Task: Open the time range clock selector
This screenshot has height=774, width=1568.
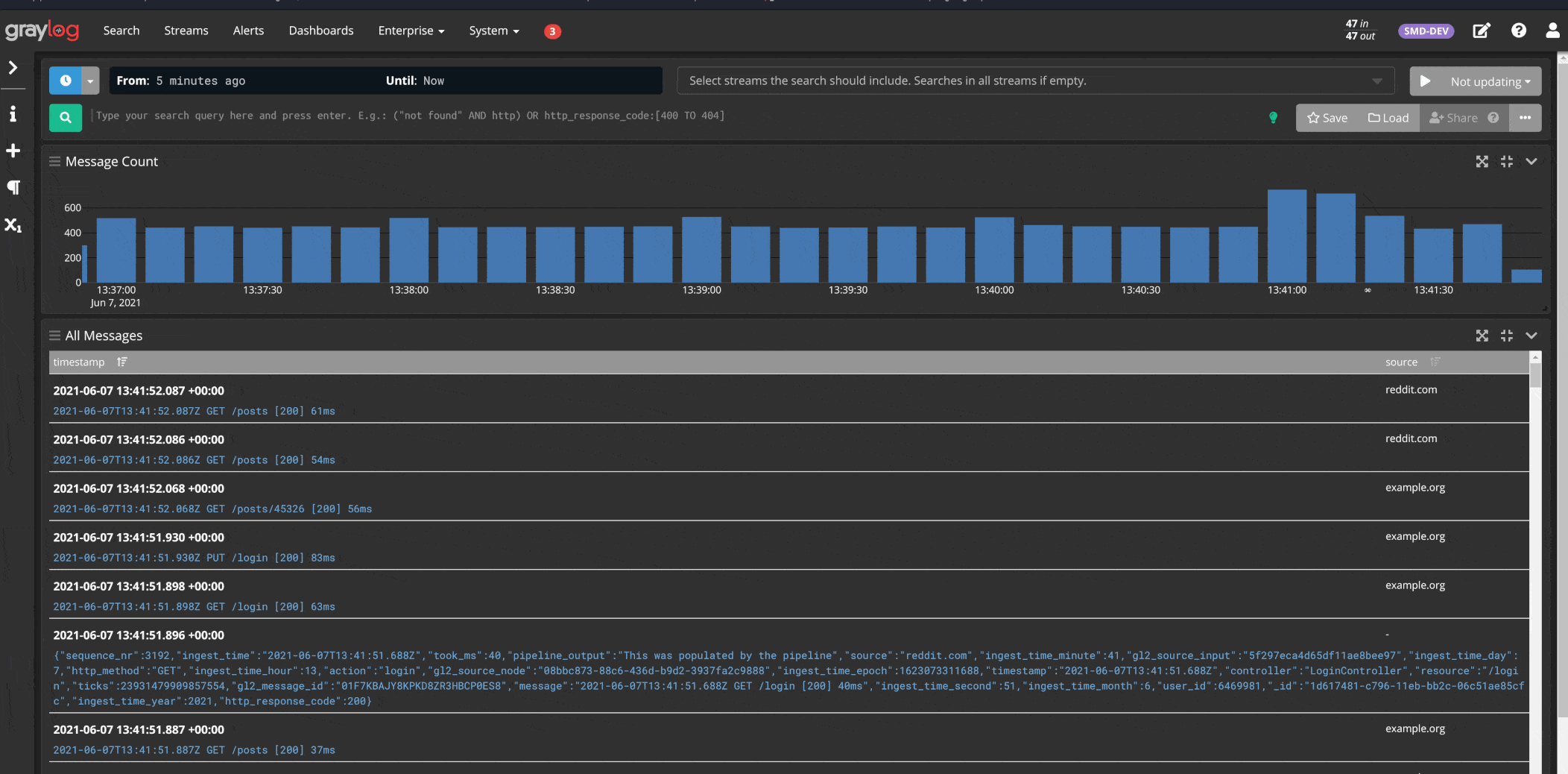Action: point(66,81)
